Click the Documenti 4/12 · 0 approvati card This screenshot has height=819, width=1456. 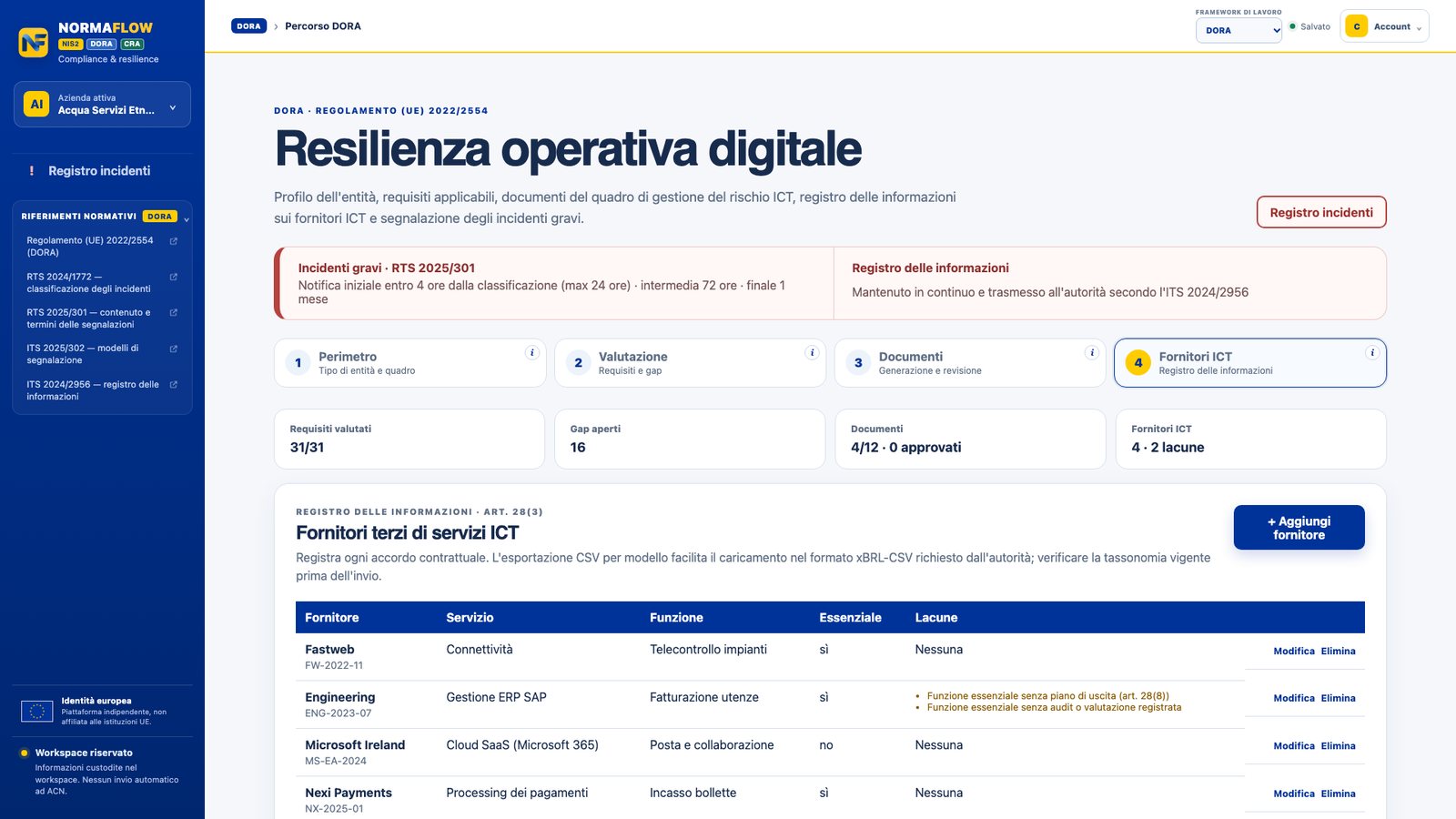coord(970,439)
